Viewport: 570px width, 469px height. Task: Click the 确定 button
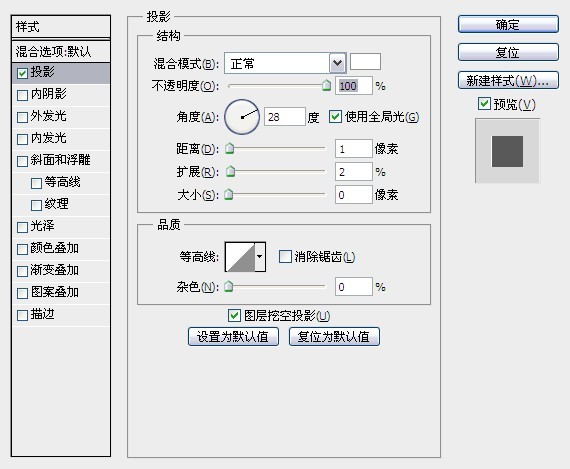pyautogui.click(x=508, y=25)
